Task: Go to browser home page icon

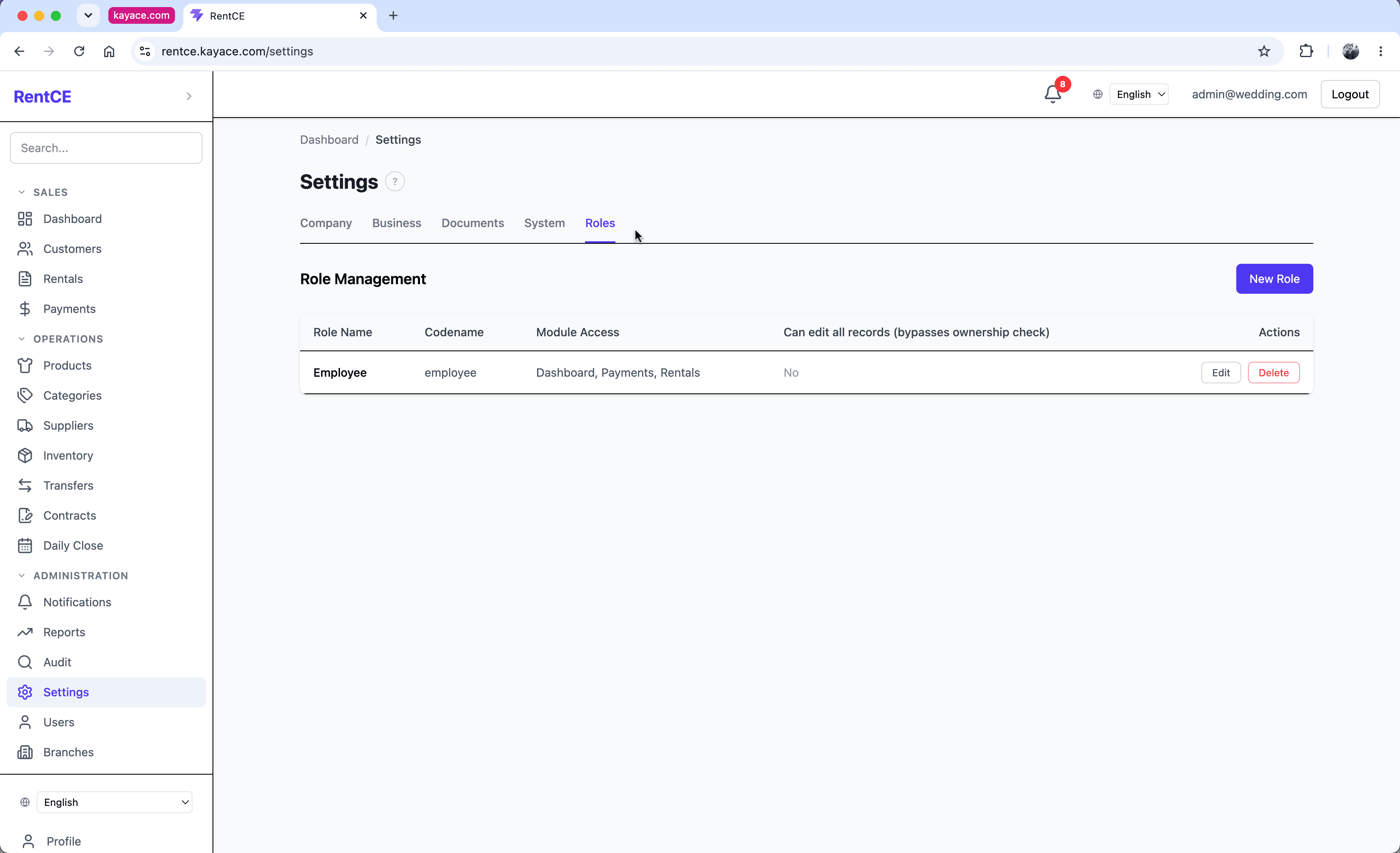Action: (109, 51)
